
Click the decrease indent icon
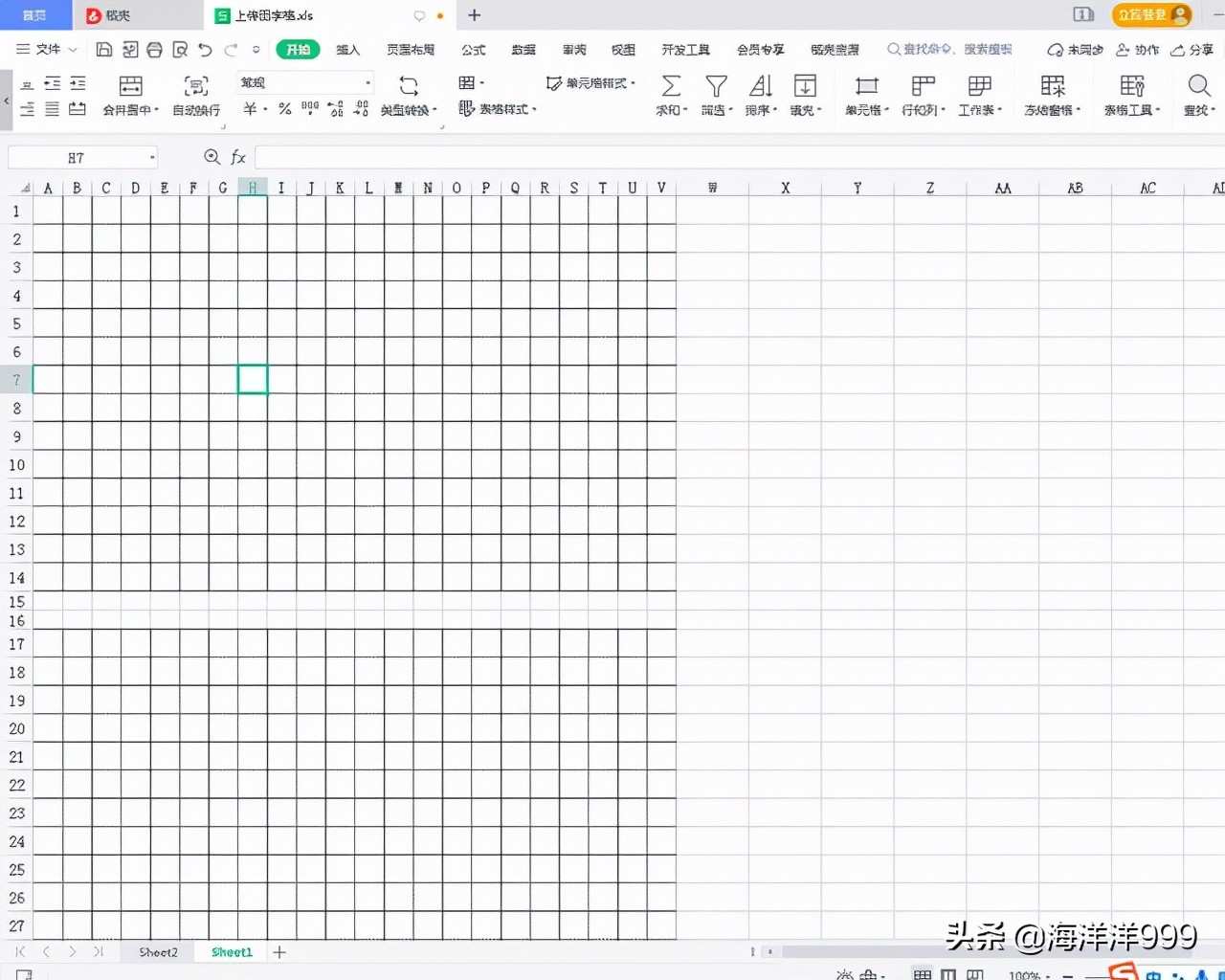[53, 84]
